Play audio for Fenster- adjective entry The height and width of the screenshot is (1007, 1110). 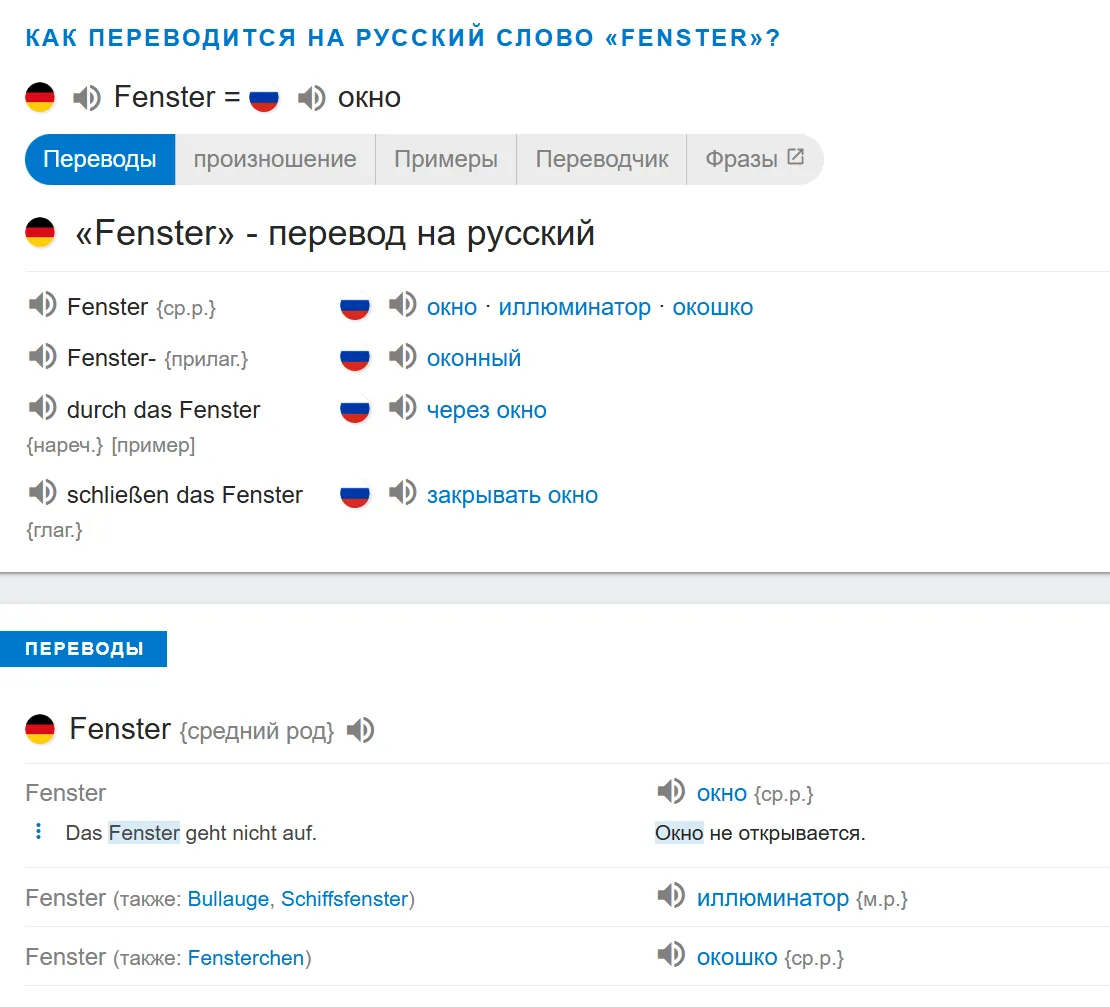coord(42,356)
